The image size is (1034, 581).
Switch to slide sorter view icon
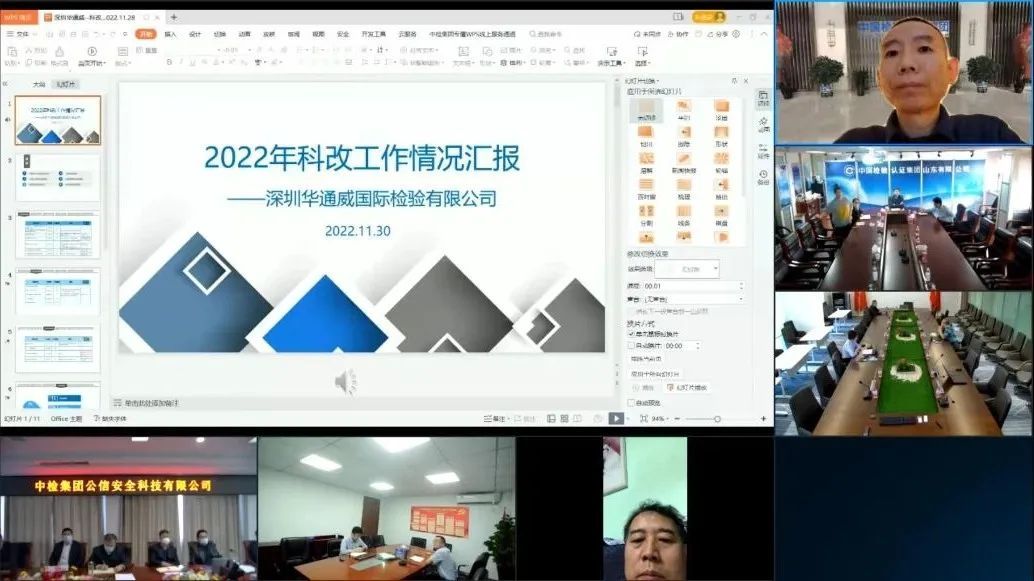(564, 419)
